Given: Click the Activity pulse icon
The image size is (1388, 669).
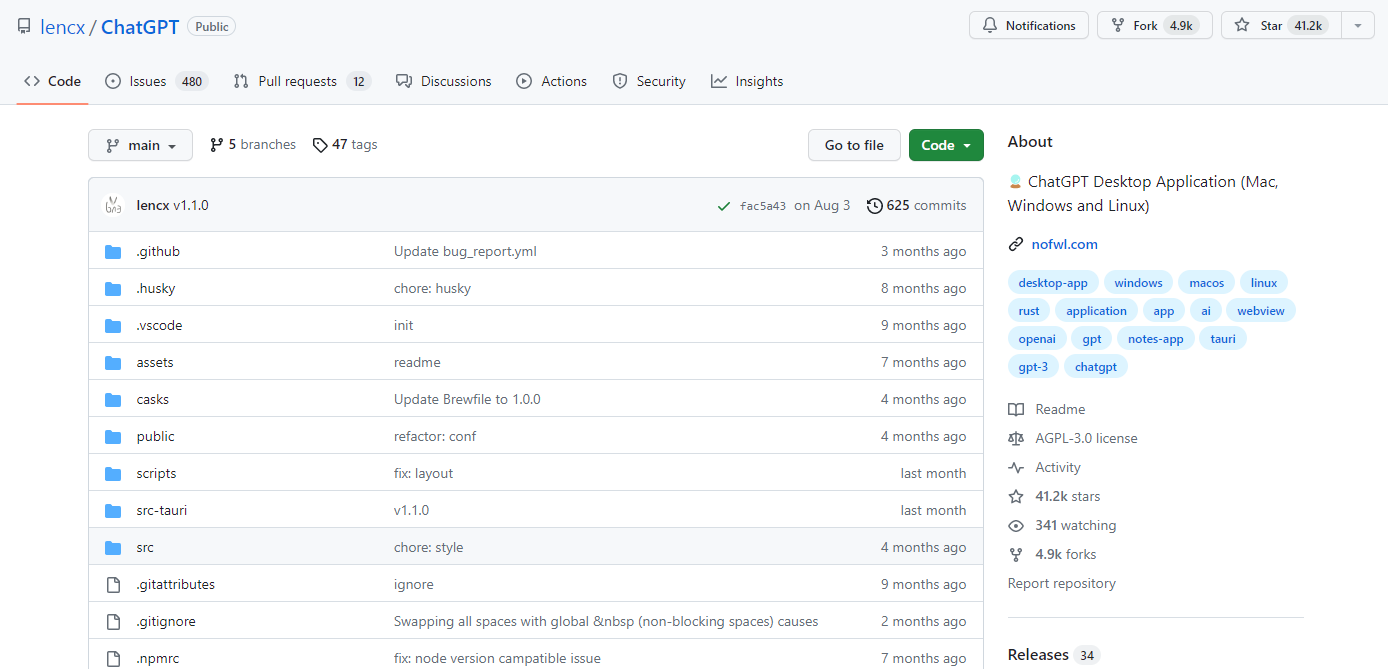Looking at the screenshot, I should point(1016,468).
